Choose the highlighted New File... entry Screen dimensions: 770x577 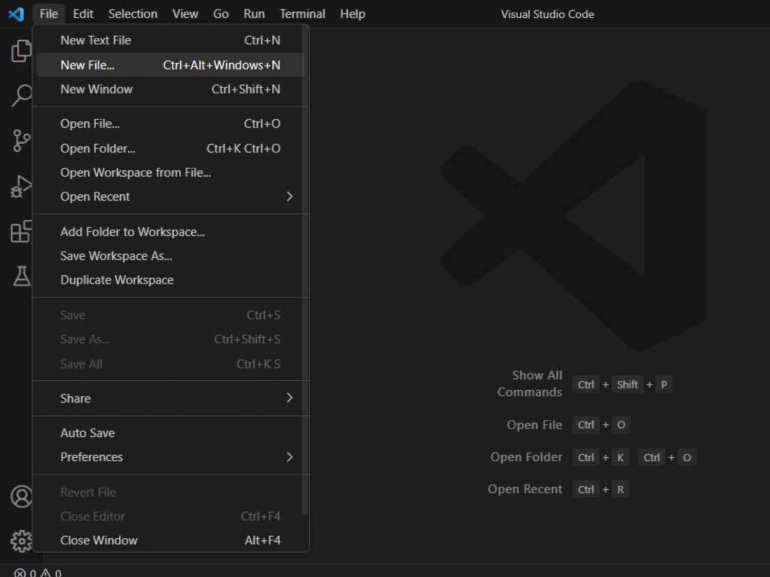[170, 65]
